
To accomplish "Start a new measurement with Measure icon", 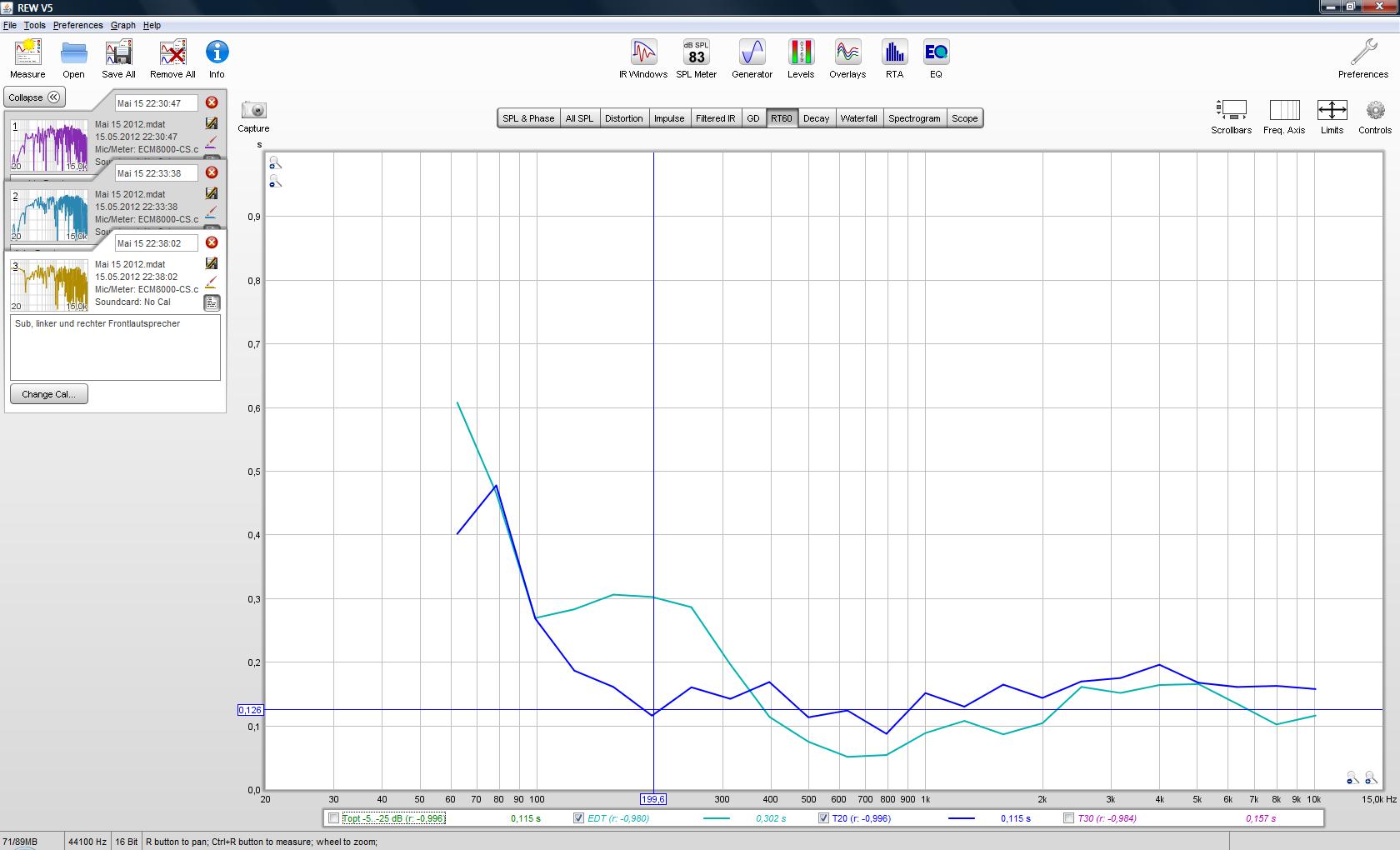I will coord(27,58).
